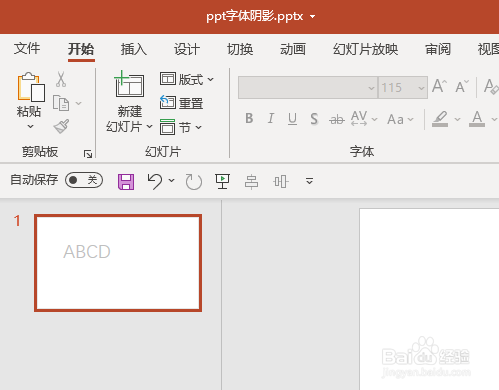
Task: Open the 节 section dropdown
Action: 181,127
